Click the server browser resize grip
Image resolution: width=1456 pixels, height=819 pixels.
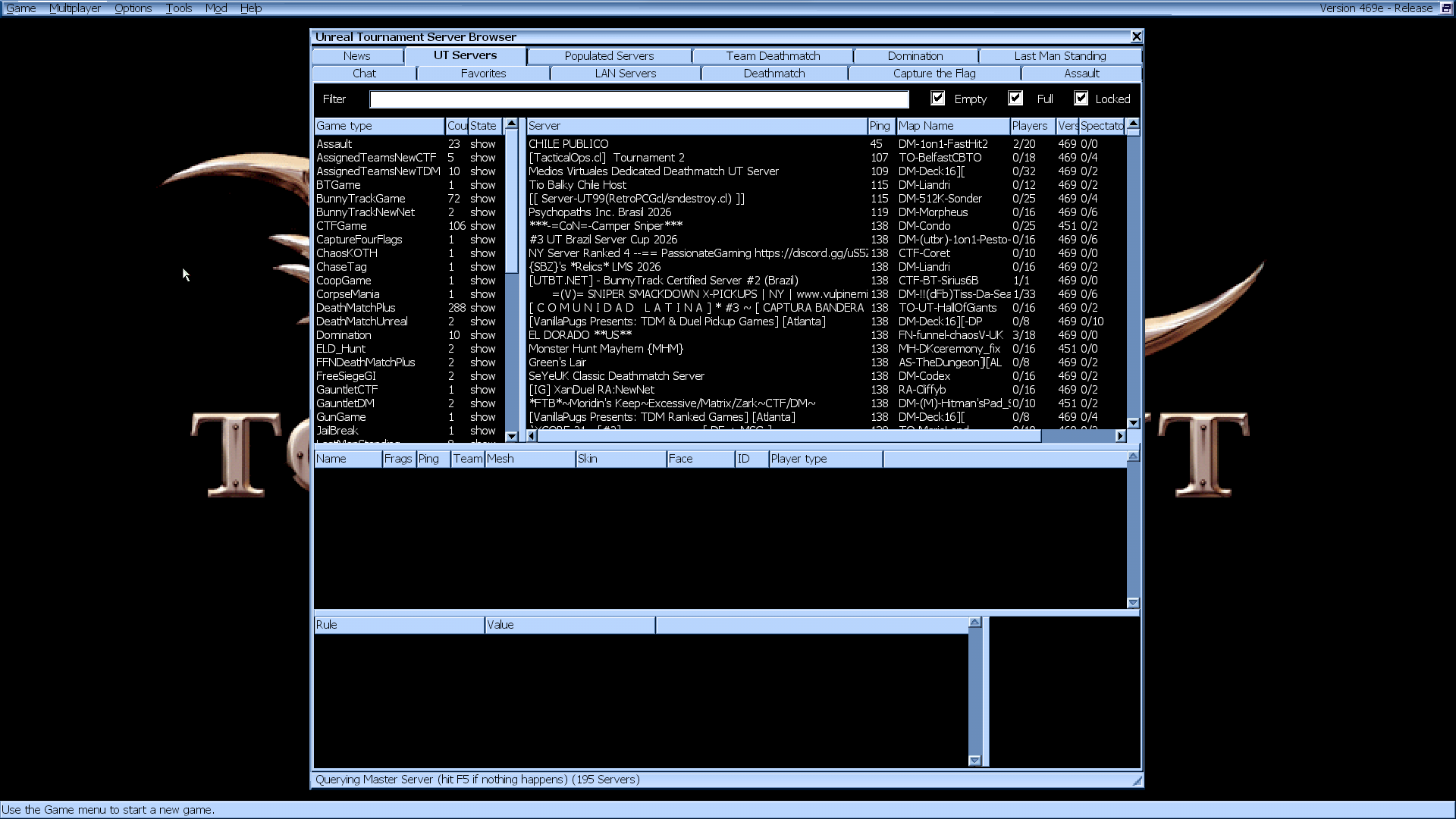click(1137, 780)
